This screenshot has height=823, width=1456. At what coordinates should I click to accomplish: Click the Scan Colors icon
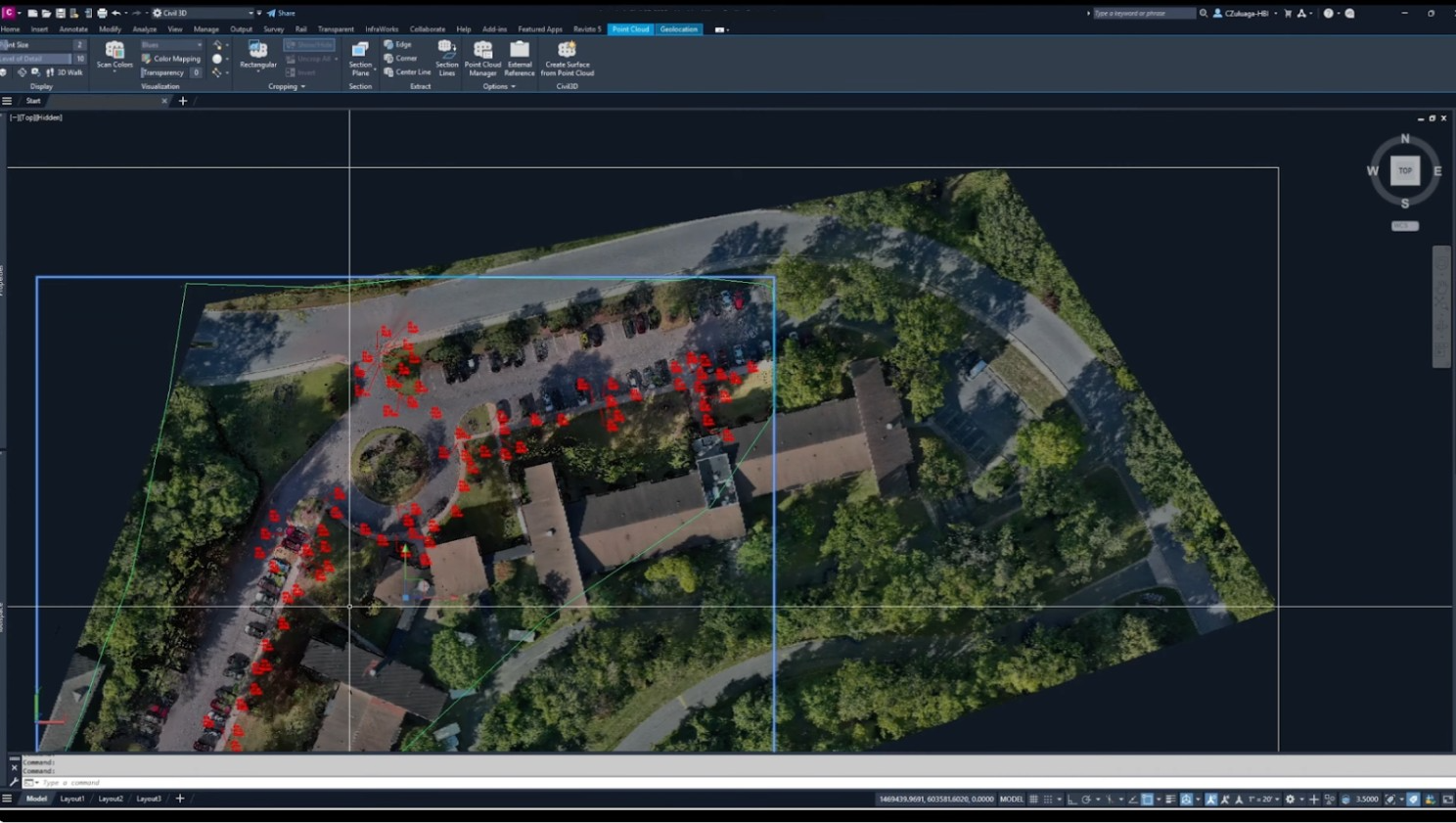pyautogui.click(x=114, y=51)
